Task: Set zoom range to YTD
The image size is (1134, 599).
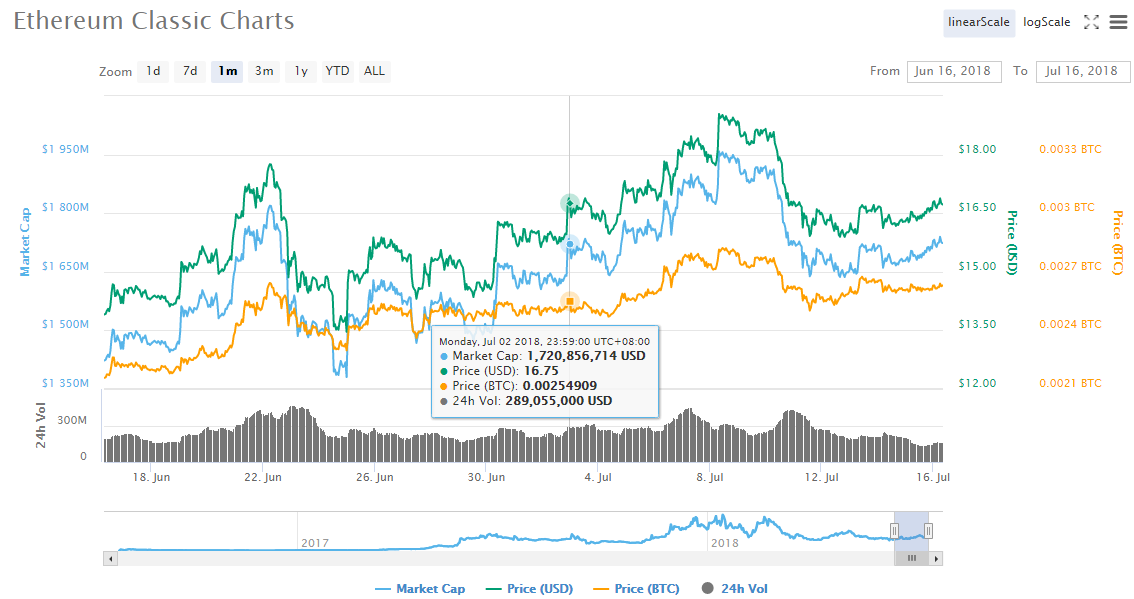Action: click(337, 71)
